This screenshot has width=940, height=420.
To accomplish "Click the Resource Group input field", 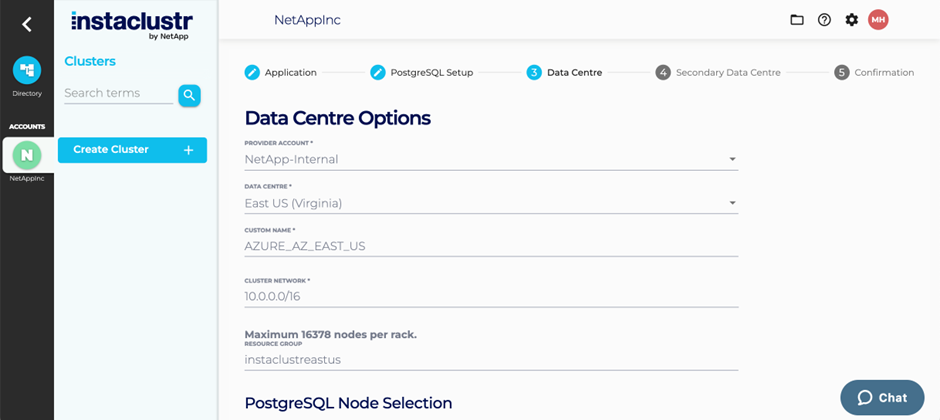I will pos(491,360).
